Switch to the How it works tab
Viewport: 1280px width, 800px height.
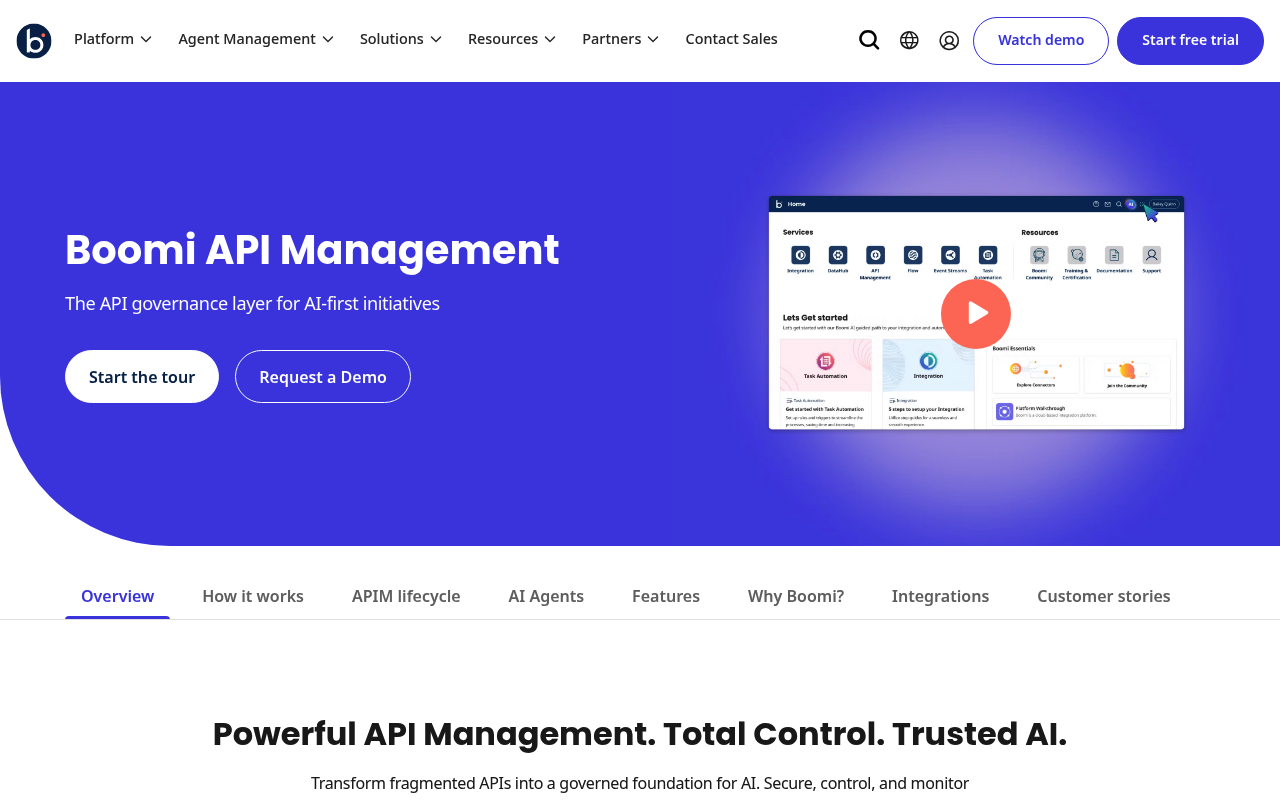point(253,596)
